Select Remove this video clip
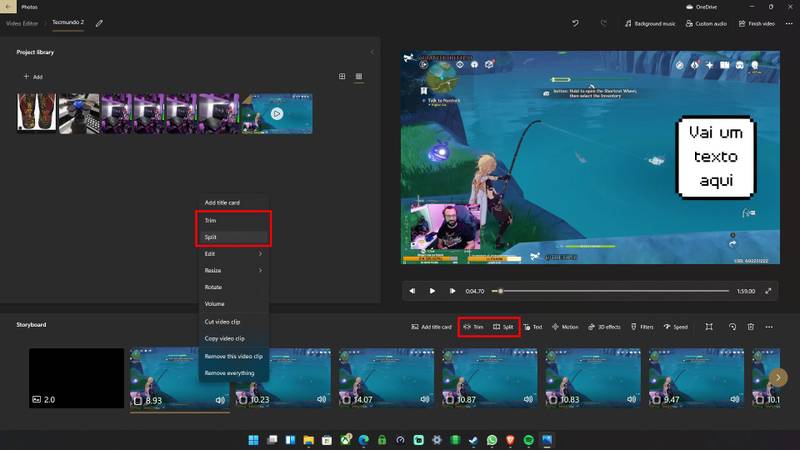800x450 pixels. tap(234, 356)
